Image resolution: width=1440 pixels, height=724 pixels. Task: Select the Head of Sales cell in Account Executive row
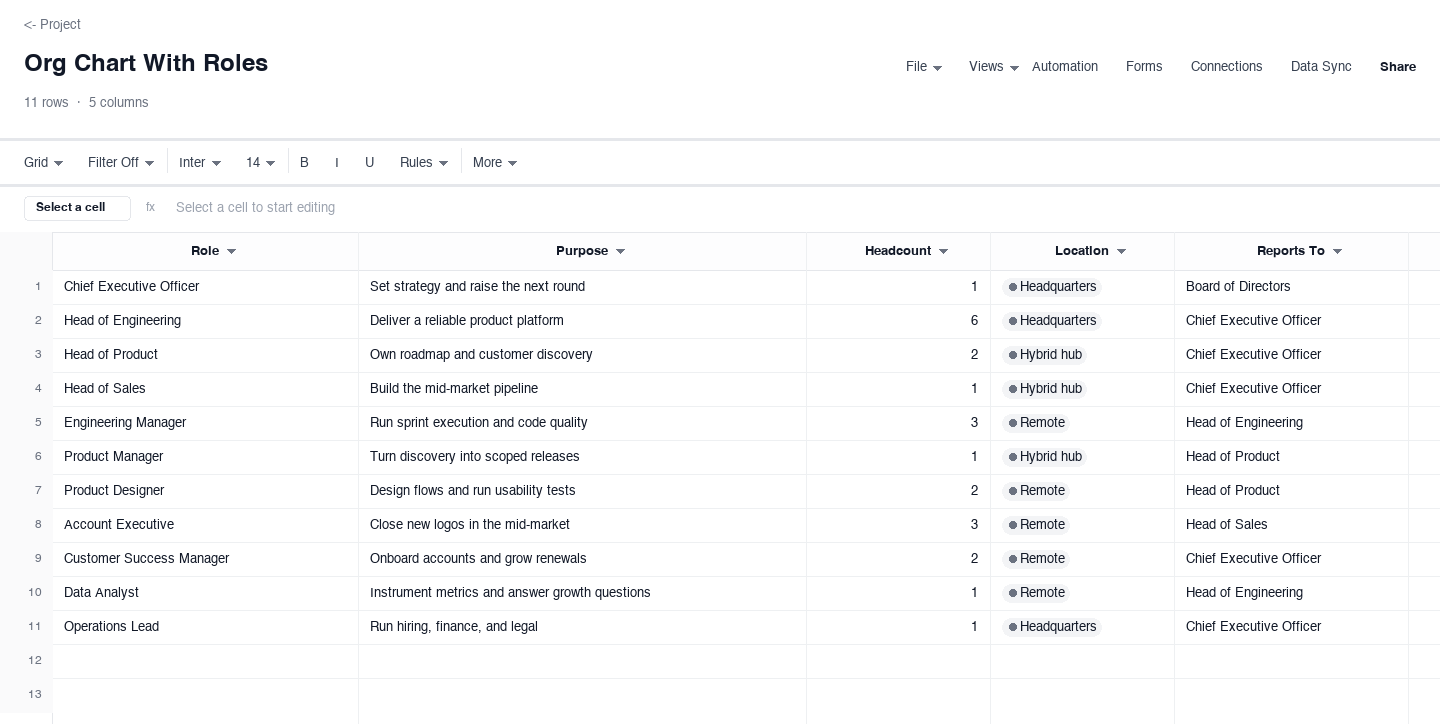(1292, 525)
